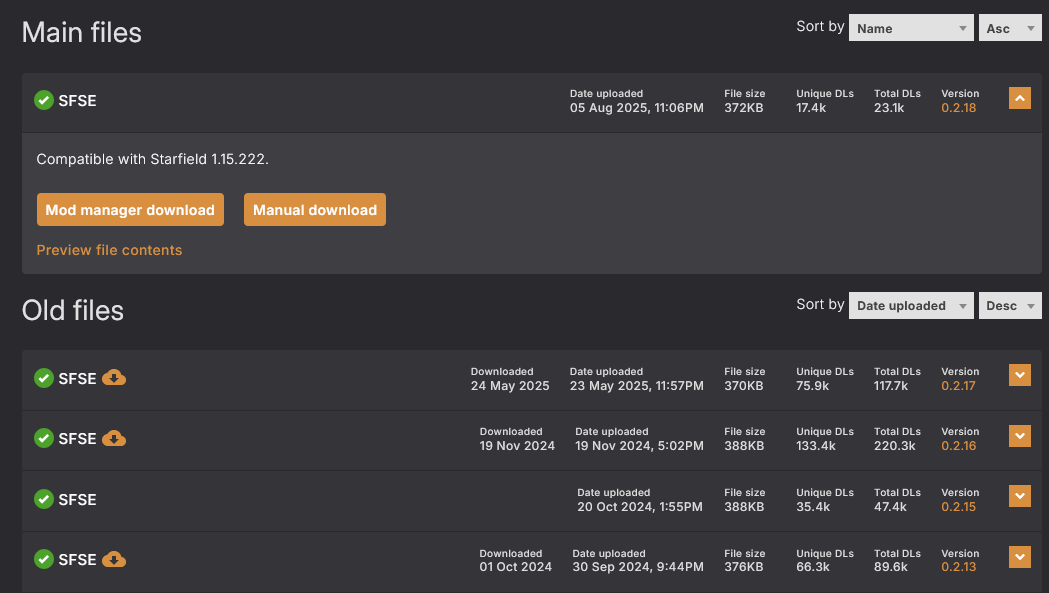Click the green checkmark on the 0.2.15 file row
Viewport: 1049px width, 593px height.
pyautogui.click(x=44, y=499)
